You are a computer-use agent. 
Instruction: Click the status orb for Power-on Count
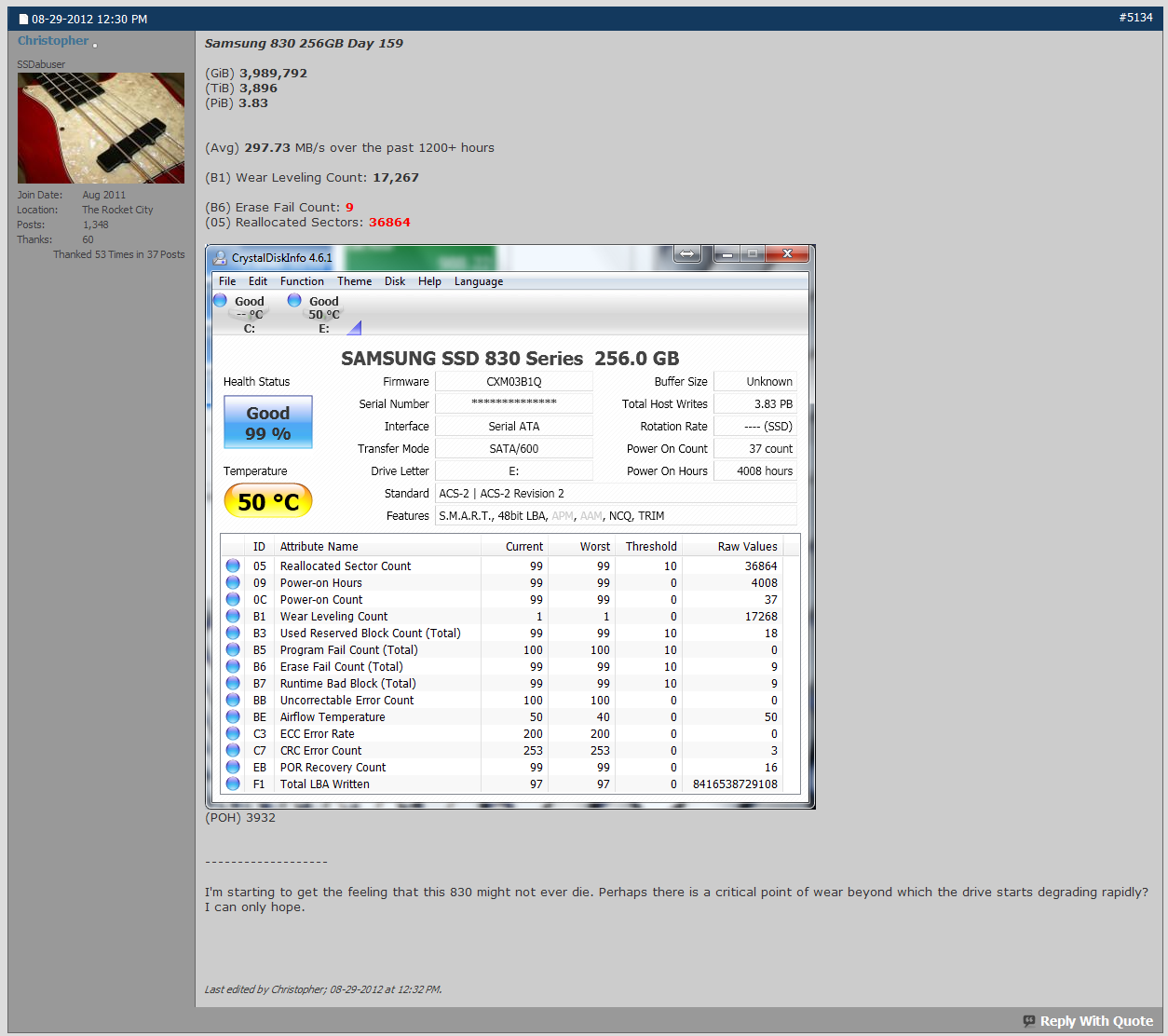click(233, 599)
